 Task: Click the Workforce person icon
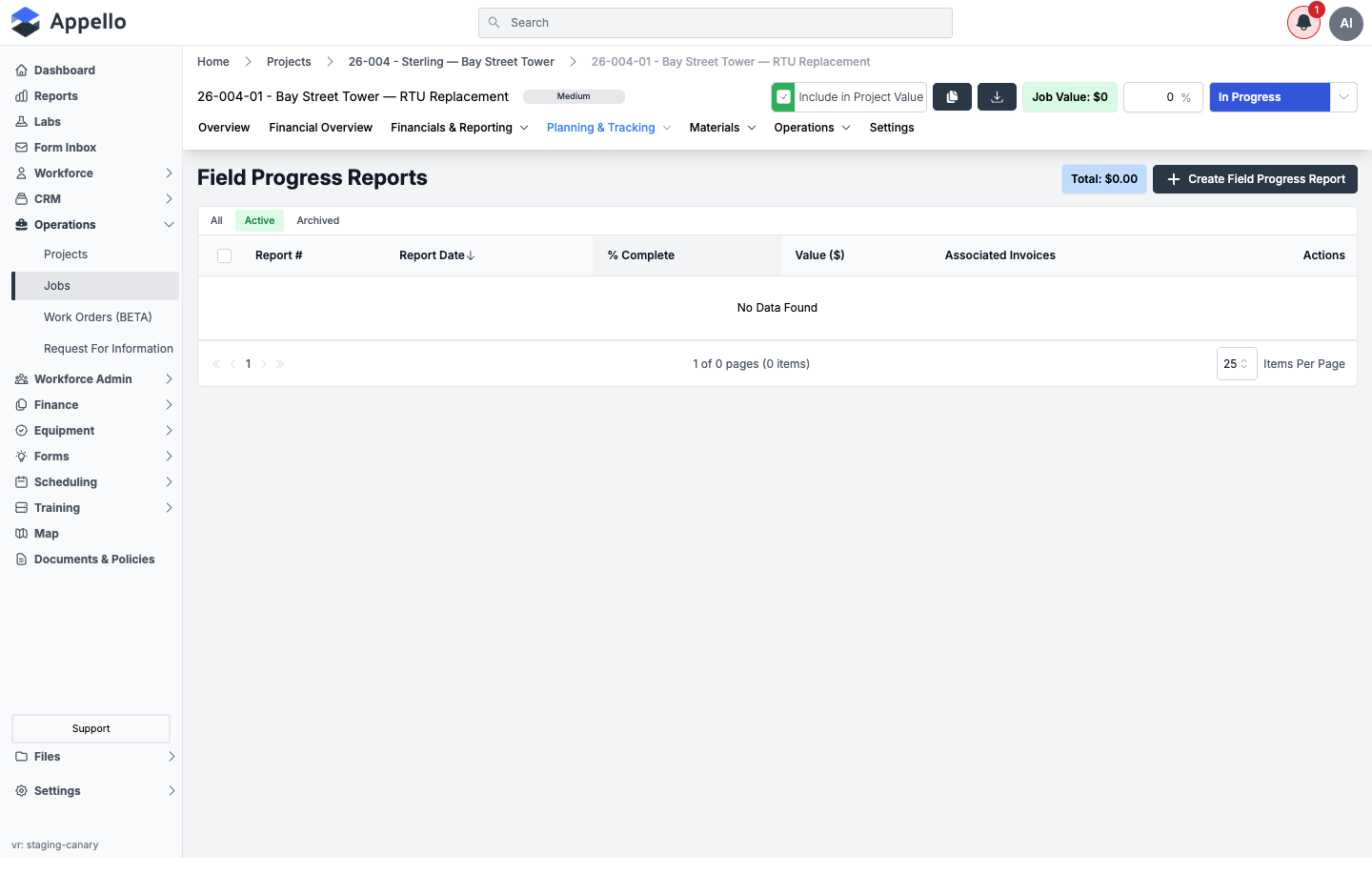pos(21,173)
